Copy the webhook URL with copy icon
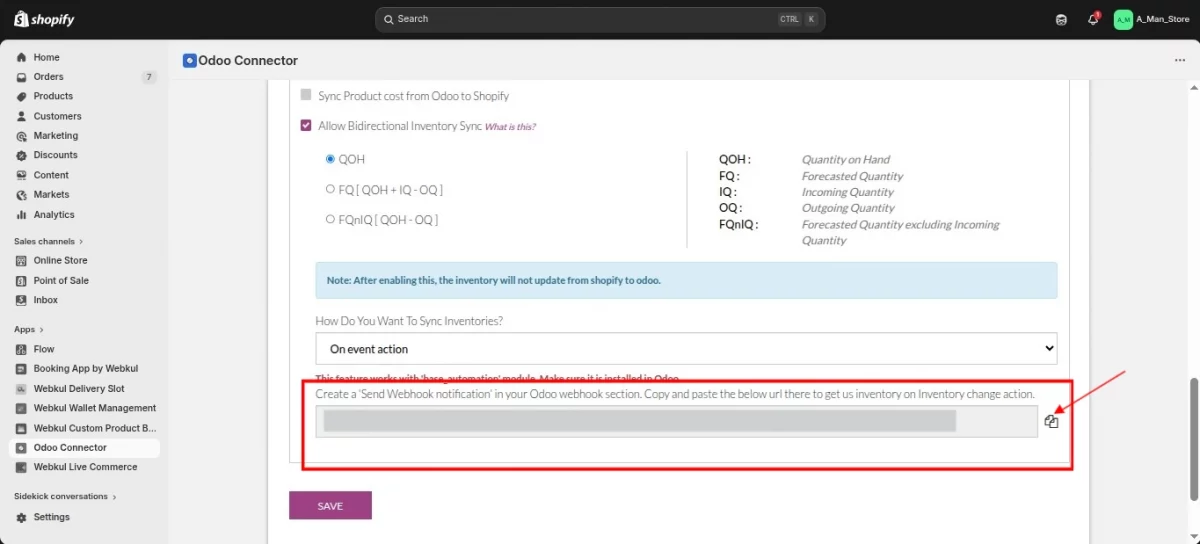 coord(1051,422)
